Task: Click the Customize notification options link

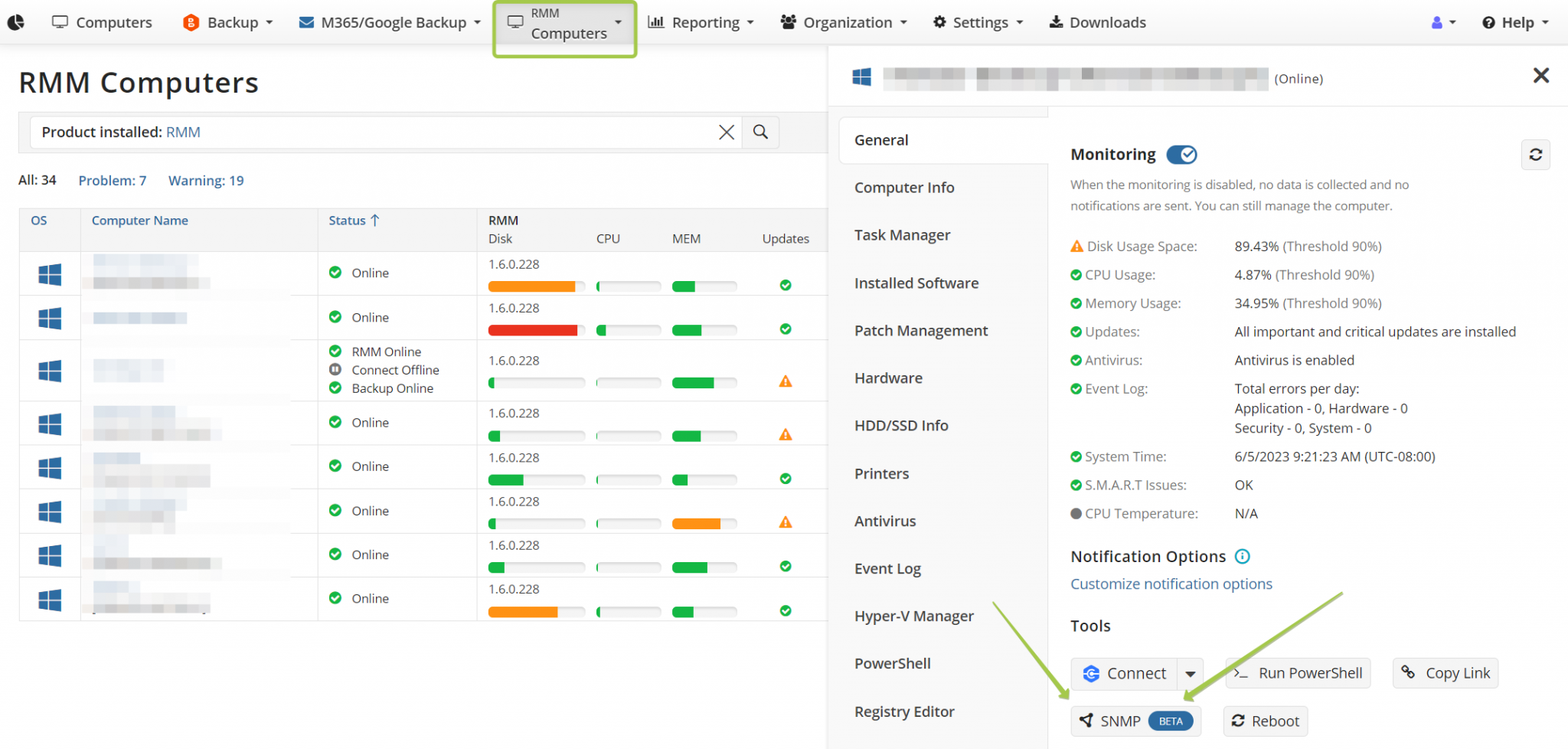Action: 1171,584
